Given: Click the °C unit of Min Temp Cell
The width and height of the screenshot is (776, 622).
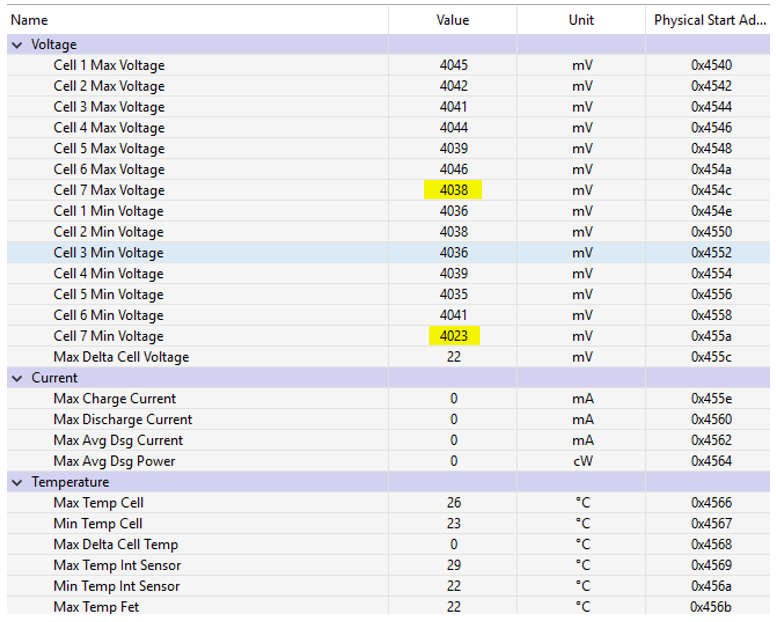Looking at the screenshot, I should pyautogui.click(x=582, y=524).
